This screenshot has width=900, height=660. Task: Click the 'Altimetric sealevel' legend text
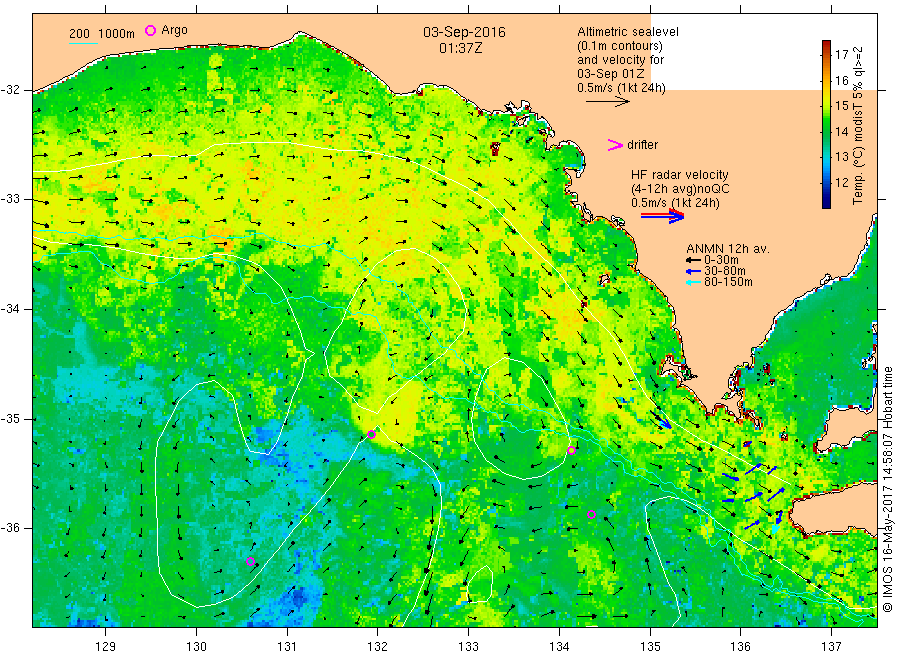coord(627,32)
